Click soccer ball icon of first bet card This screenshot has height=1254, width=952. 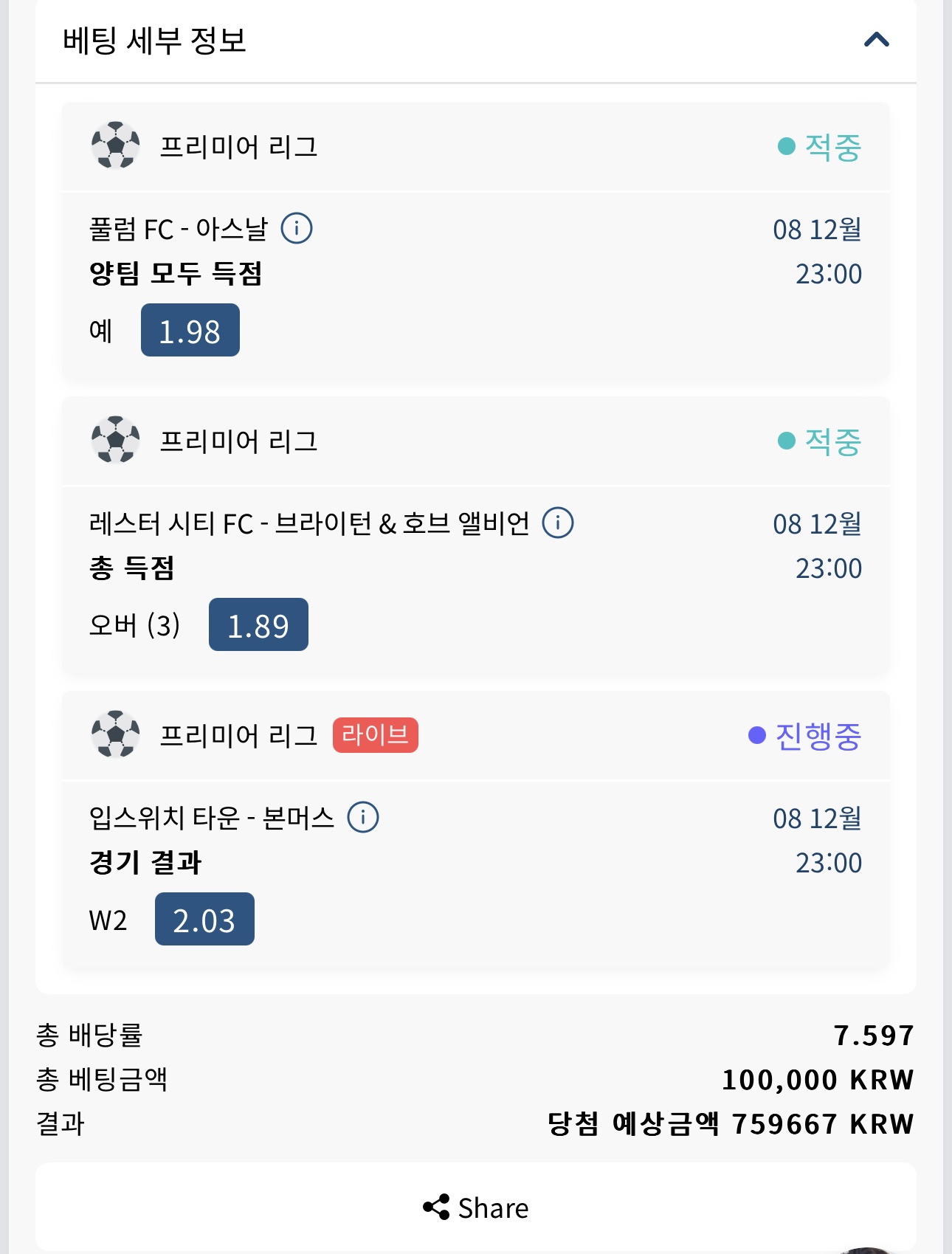point(115,145)
